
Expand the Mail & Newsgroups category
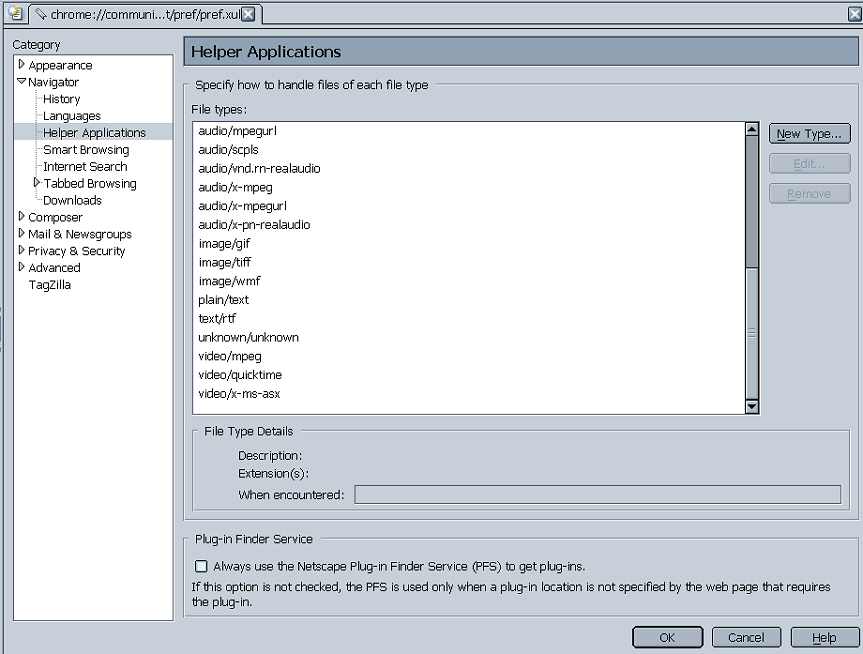click(x=21, y=234)
